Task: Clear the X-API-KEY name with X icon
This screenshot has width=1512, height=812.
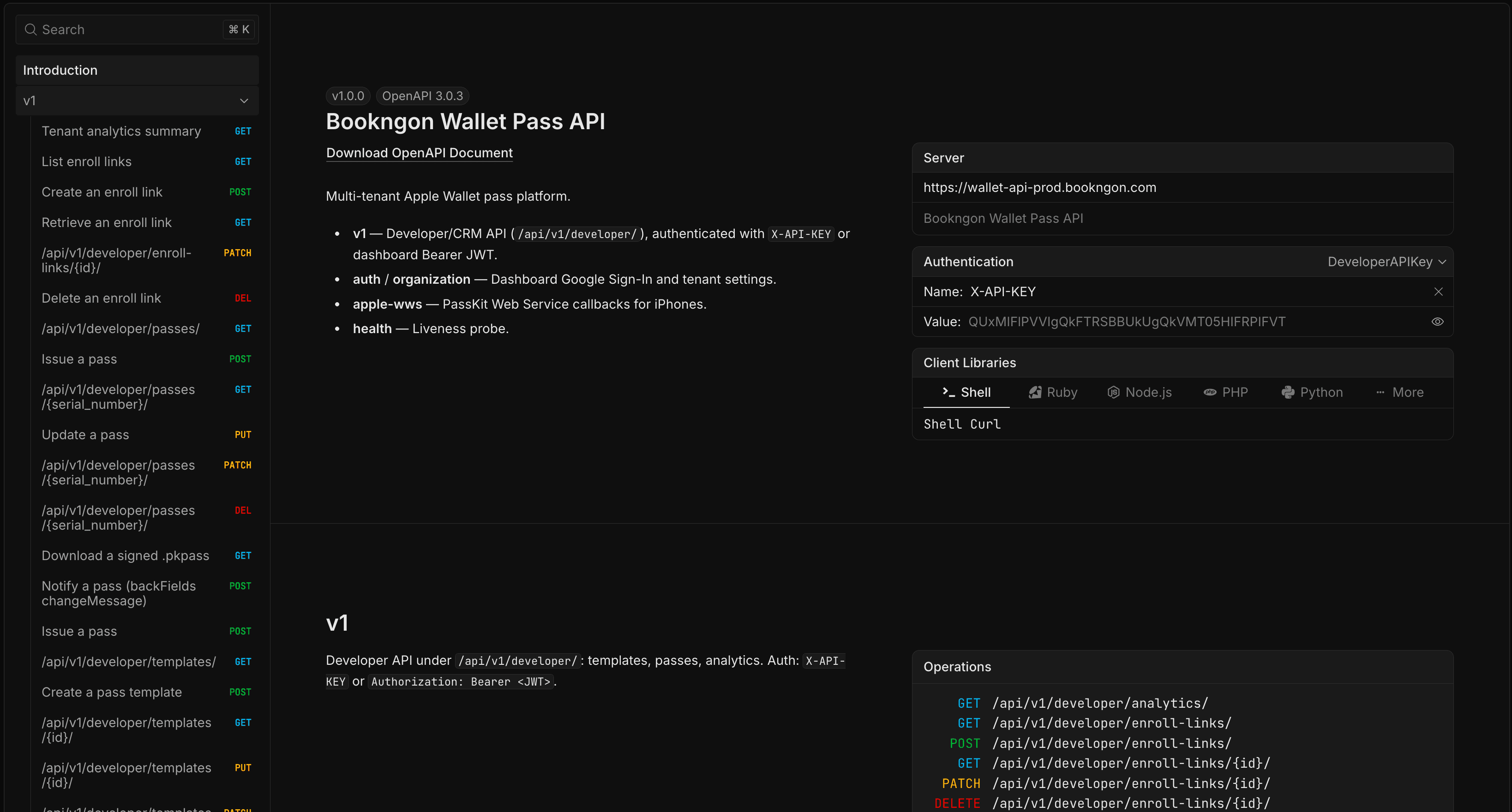Action: pyautogui.click(x=1438, y=292)
